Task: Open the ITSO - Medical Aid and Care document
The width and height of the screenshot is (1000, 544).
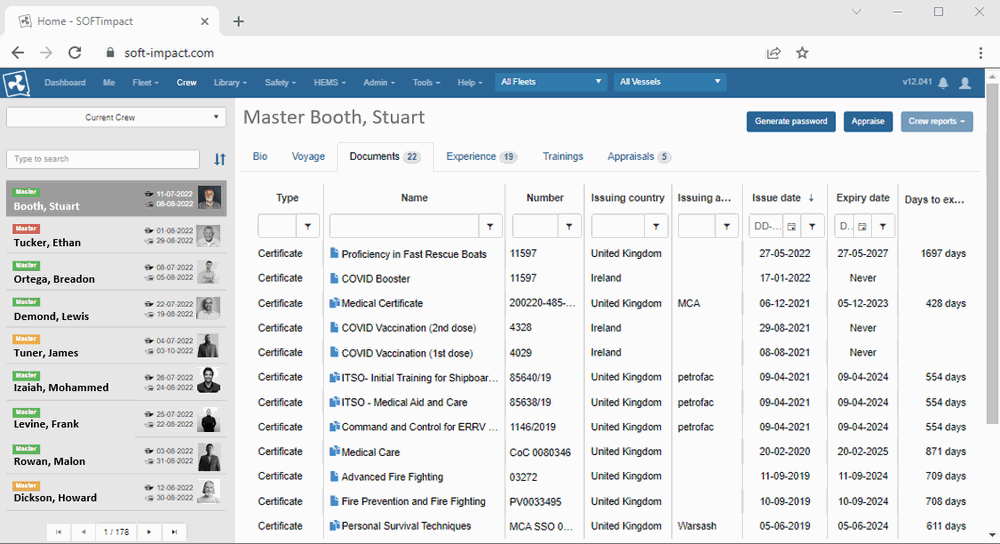Action: pyautogui.click(x=404, y=402)
